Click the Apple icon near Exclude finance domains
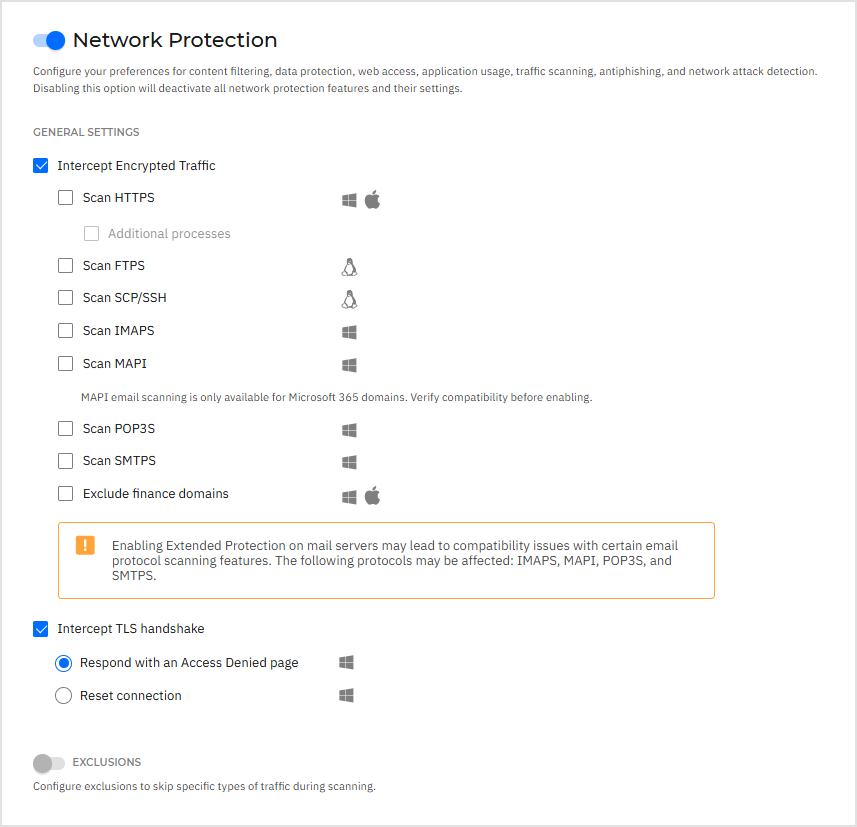 pyautogui.click(x=373, y=494)
